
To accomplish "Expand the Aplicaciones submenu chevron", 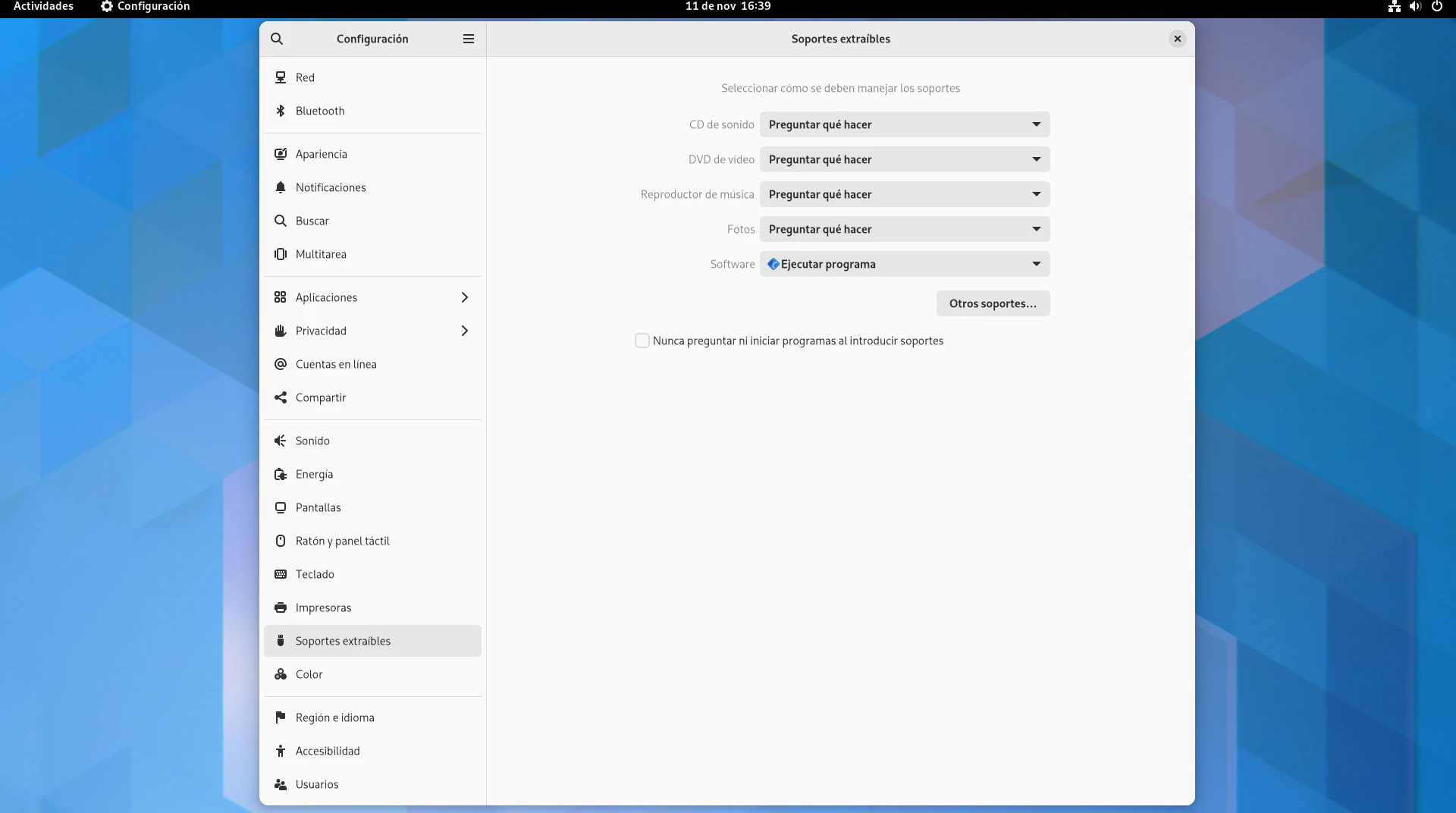I will click(x=465, y=297).
